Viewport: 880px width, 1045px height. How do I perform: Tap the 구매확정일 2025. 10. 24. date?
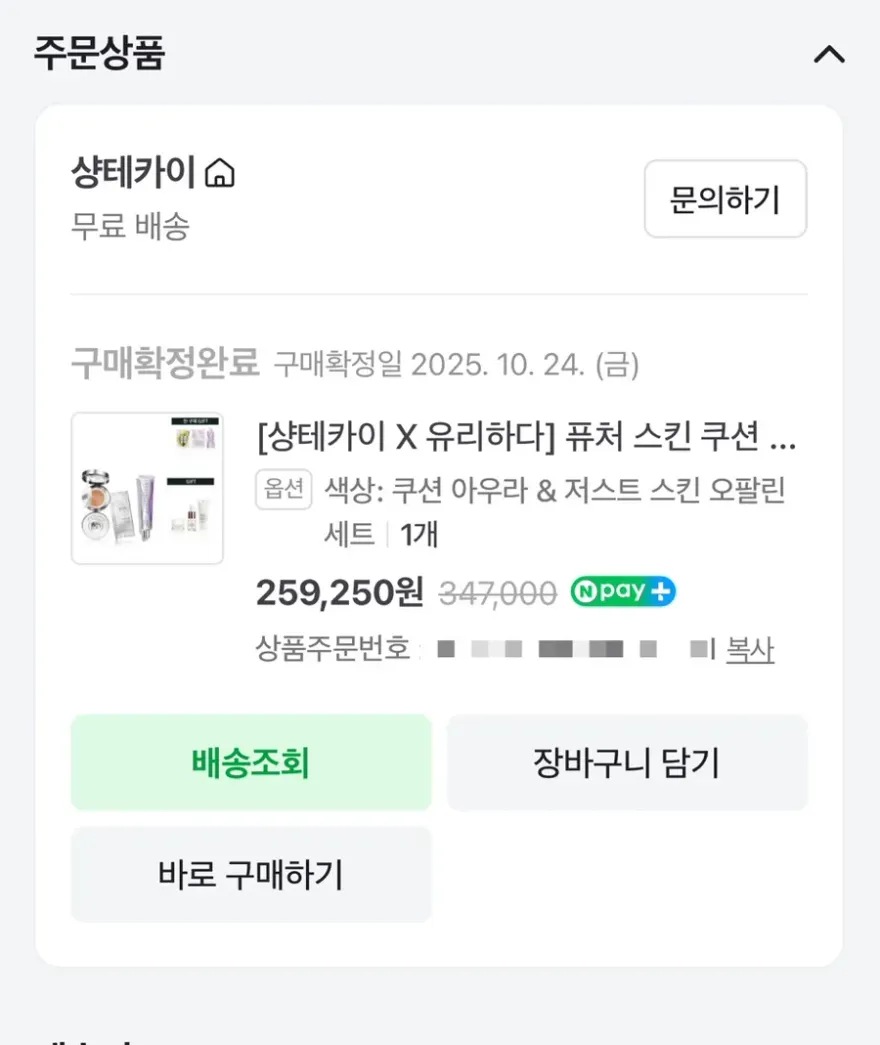456,365
